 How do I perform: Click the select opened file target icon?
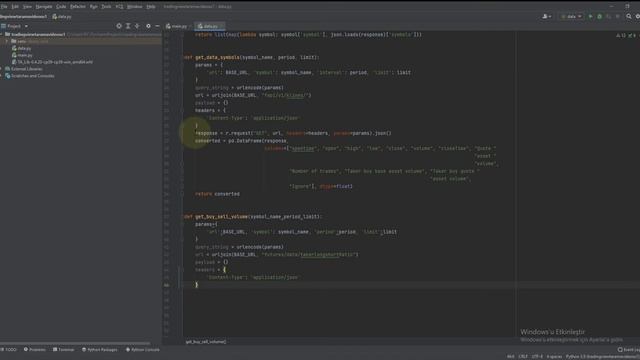click(119, 26)
